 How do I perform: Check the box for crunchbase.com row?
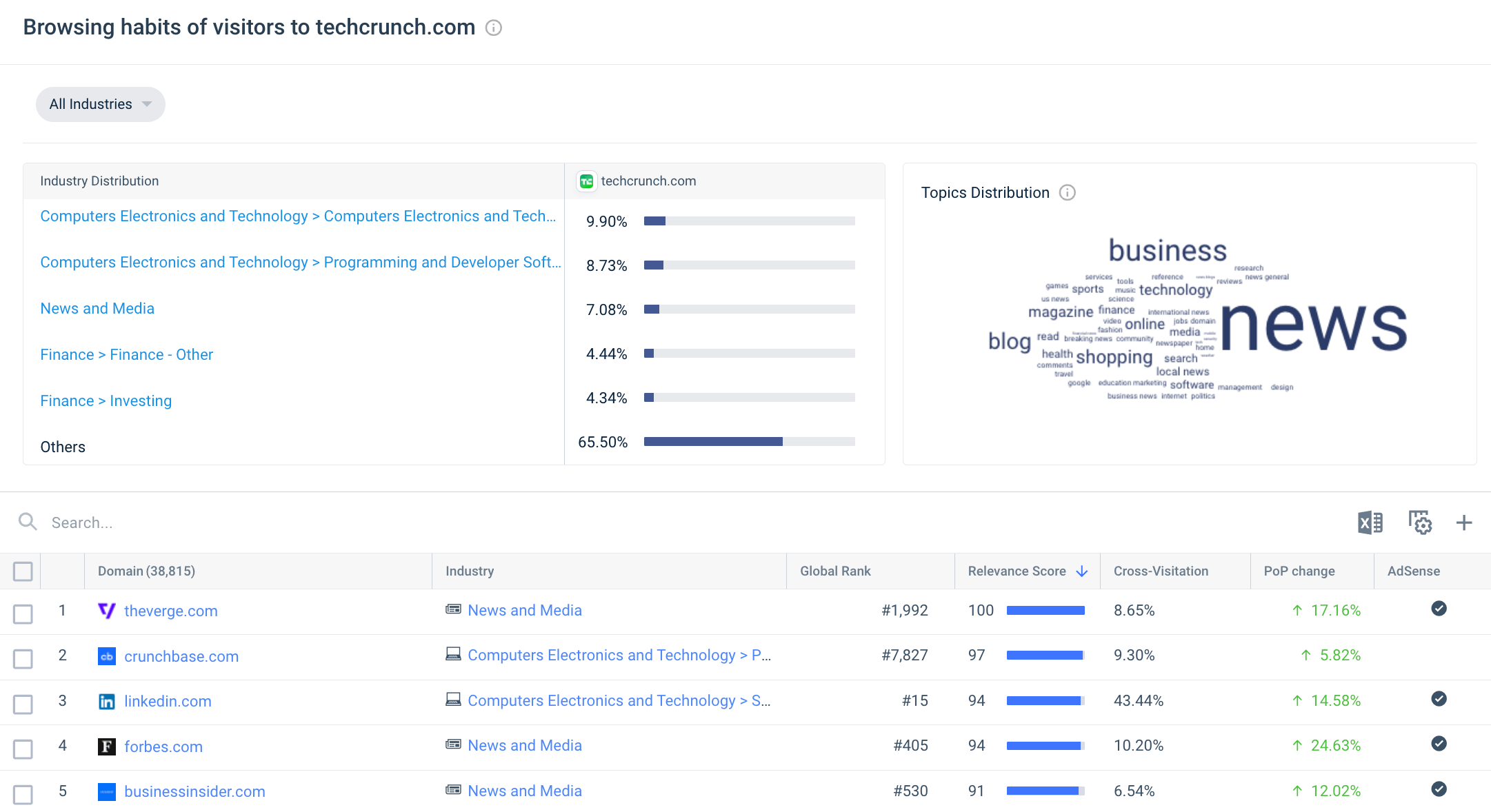(x=23, y=659)
